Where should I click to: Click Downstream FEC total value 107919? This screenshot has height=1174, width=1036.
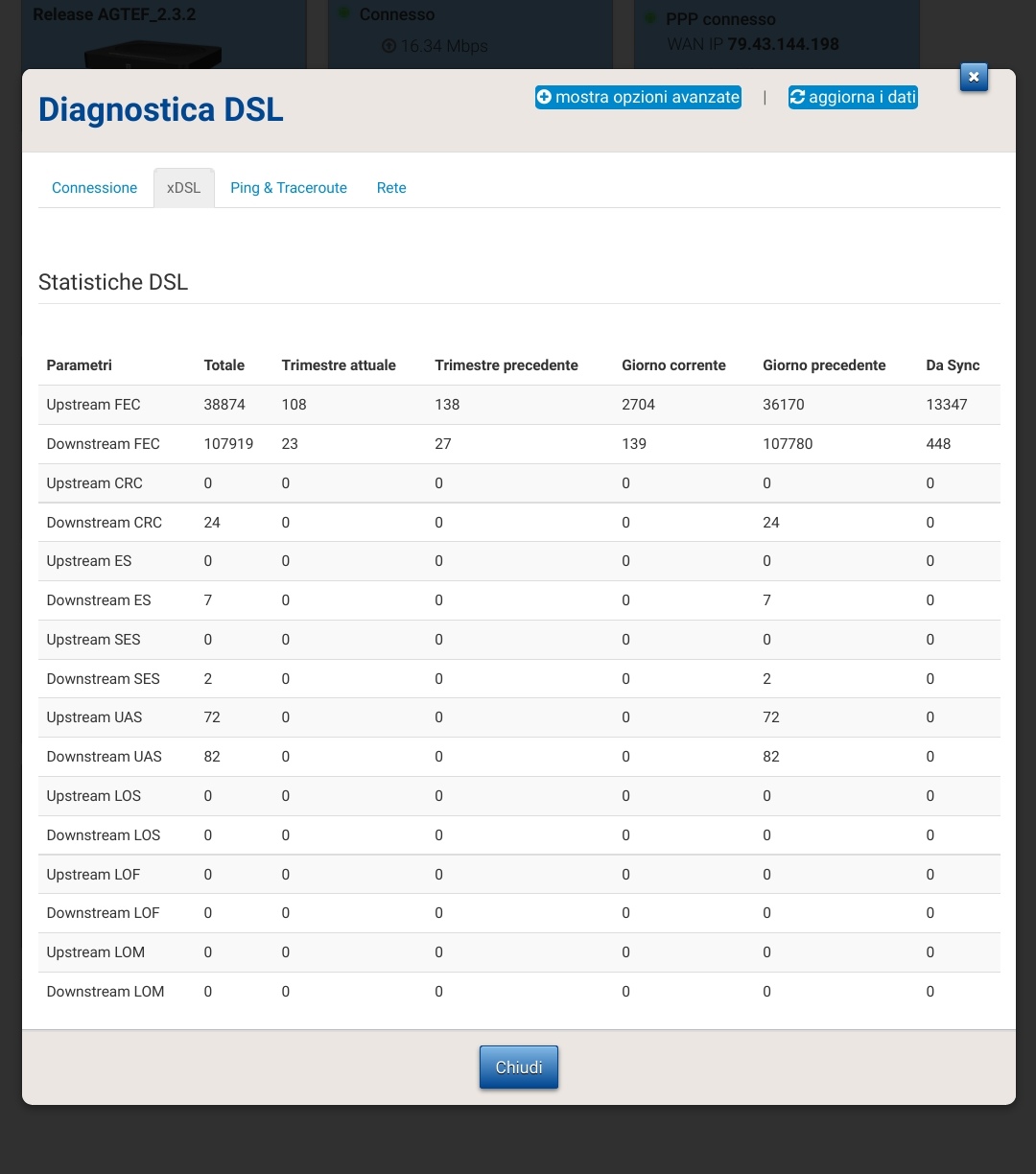point(229,444)
